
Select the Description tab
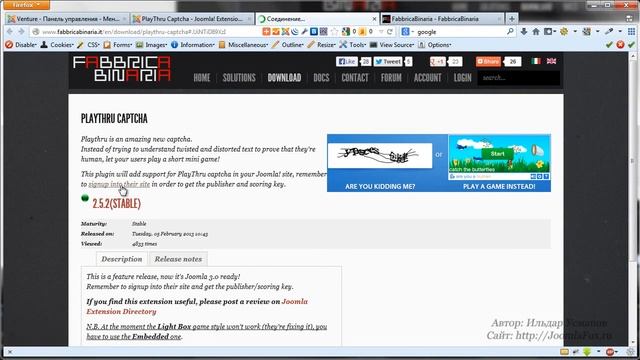122,259
